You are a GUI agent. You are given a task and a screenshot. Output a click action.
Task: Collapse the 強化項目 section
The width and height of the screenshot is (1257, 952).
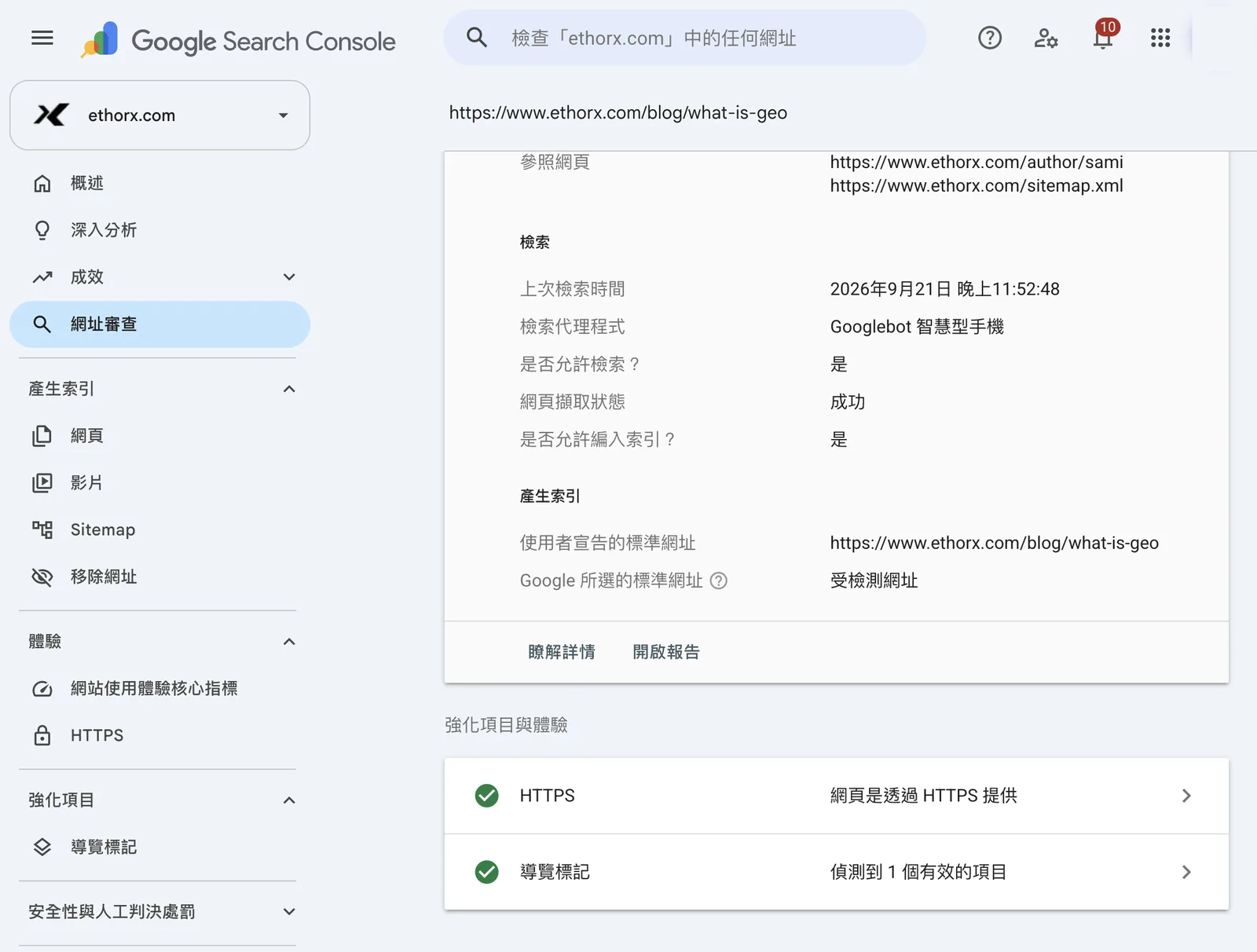tap(289, 800)
